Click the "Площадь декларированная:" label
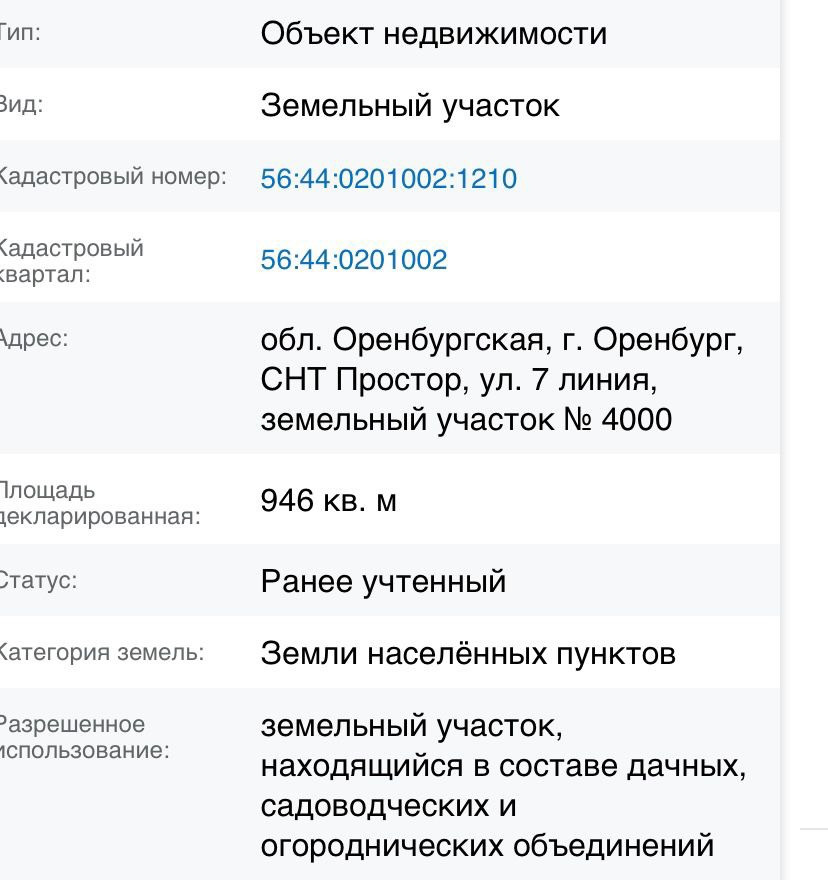Image resolution: width=828 pixels, height=880 pixels. (98, 503)
